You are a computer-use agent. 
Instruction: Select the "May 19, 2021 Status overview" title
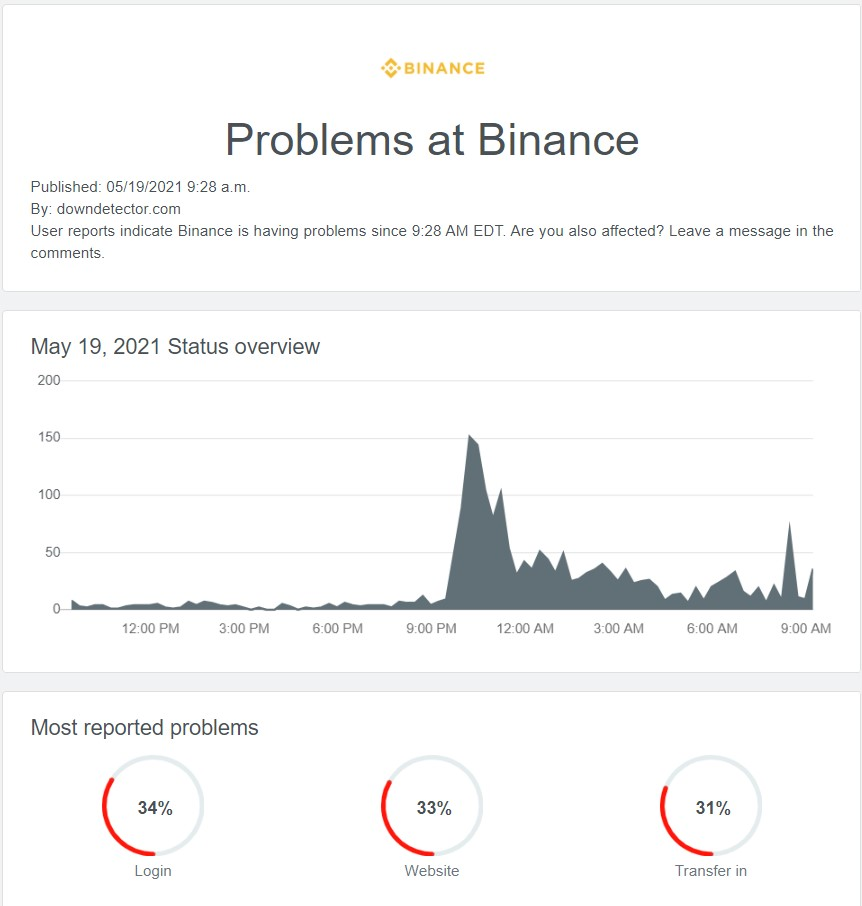pyautogui.click(x=175, y=347)
